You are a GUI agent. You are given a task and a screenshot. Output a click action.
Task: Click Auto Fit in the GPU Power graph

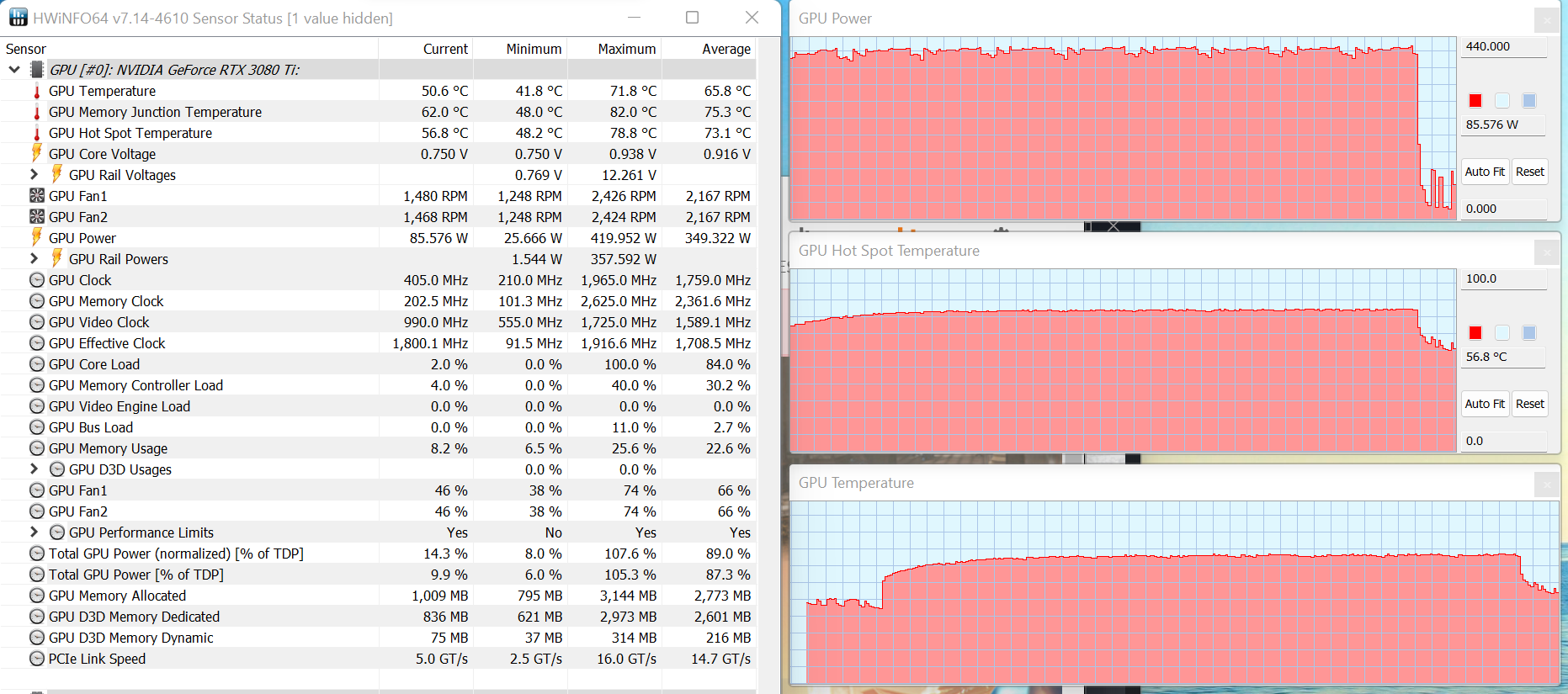click(x=1485, y=172)
